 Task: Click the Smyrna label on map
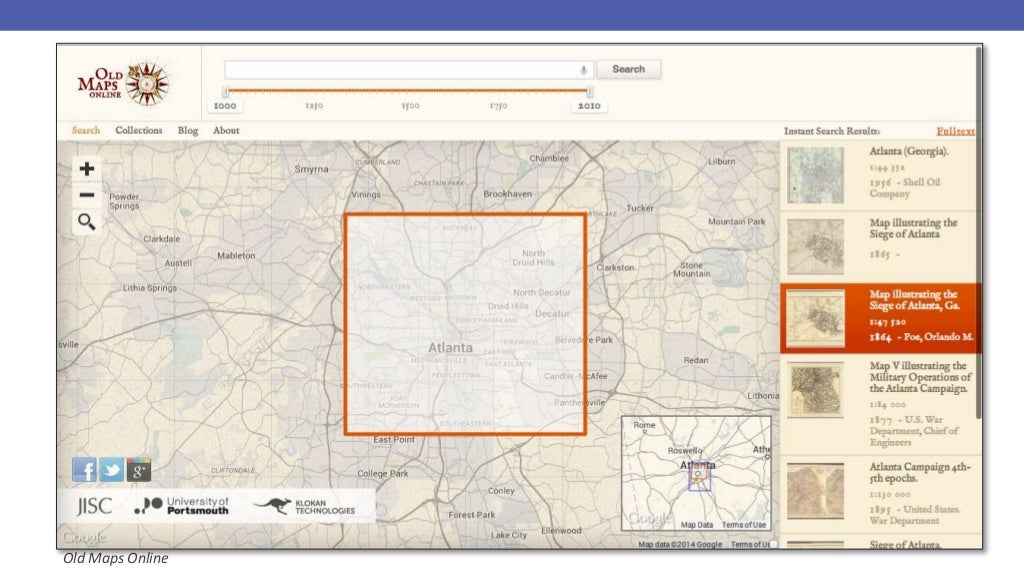pos(311,169)
